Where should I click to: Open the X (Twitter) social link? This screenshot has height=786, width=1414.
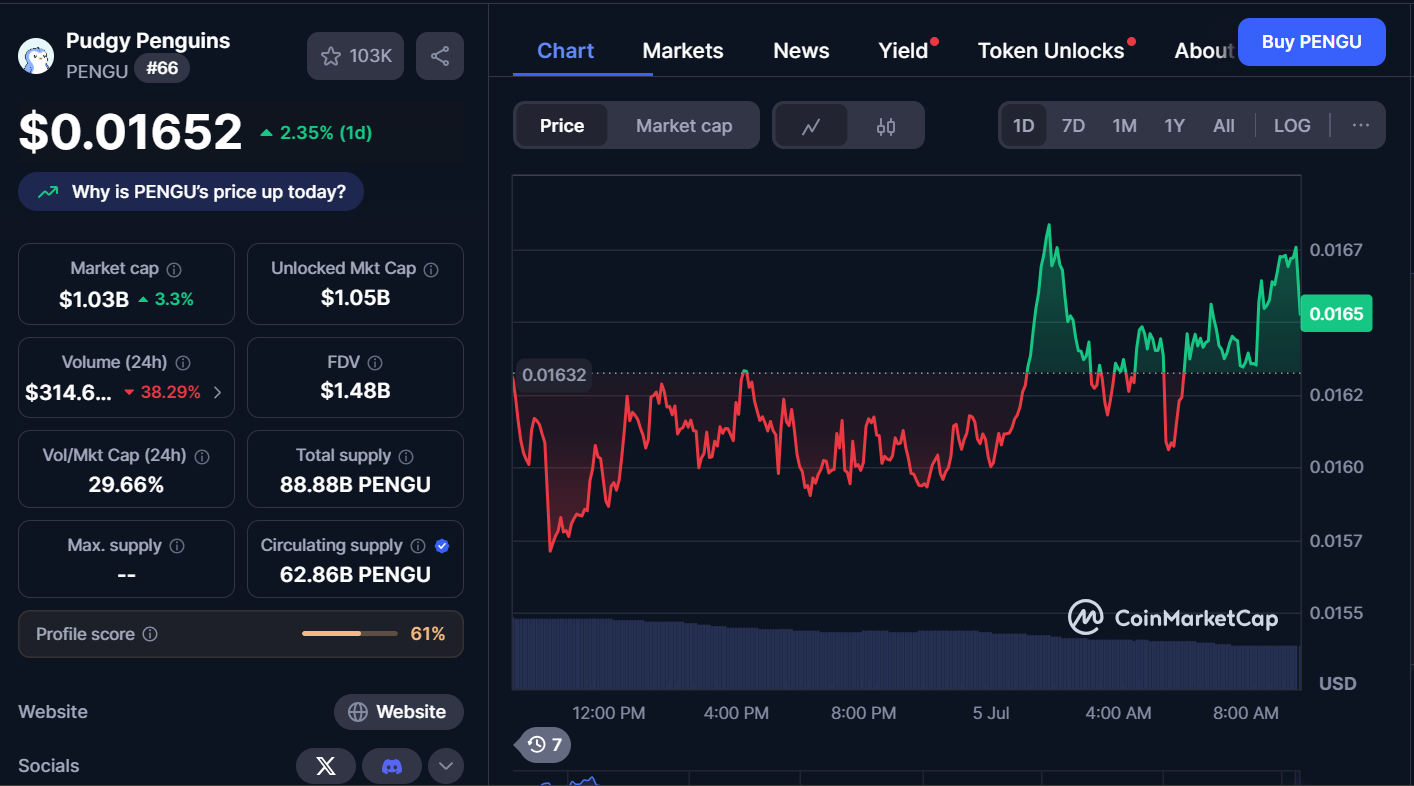326,766
